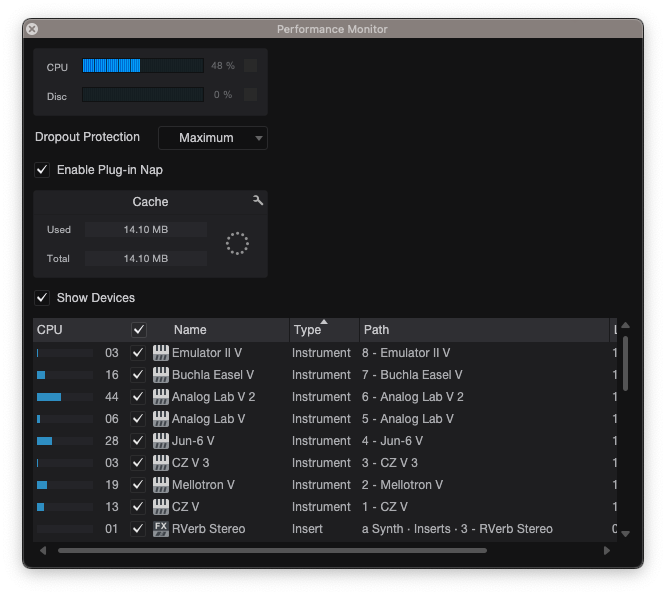The width and height of the screenshot is (666, 595).
Task: Uncheck Analog Lab V row checkbox
Action: click(138, 419)
